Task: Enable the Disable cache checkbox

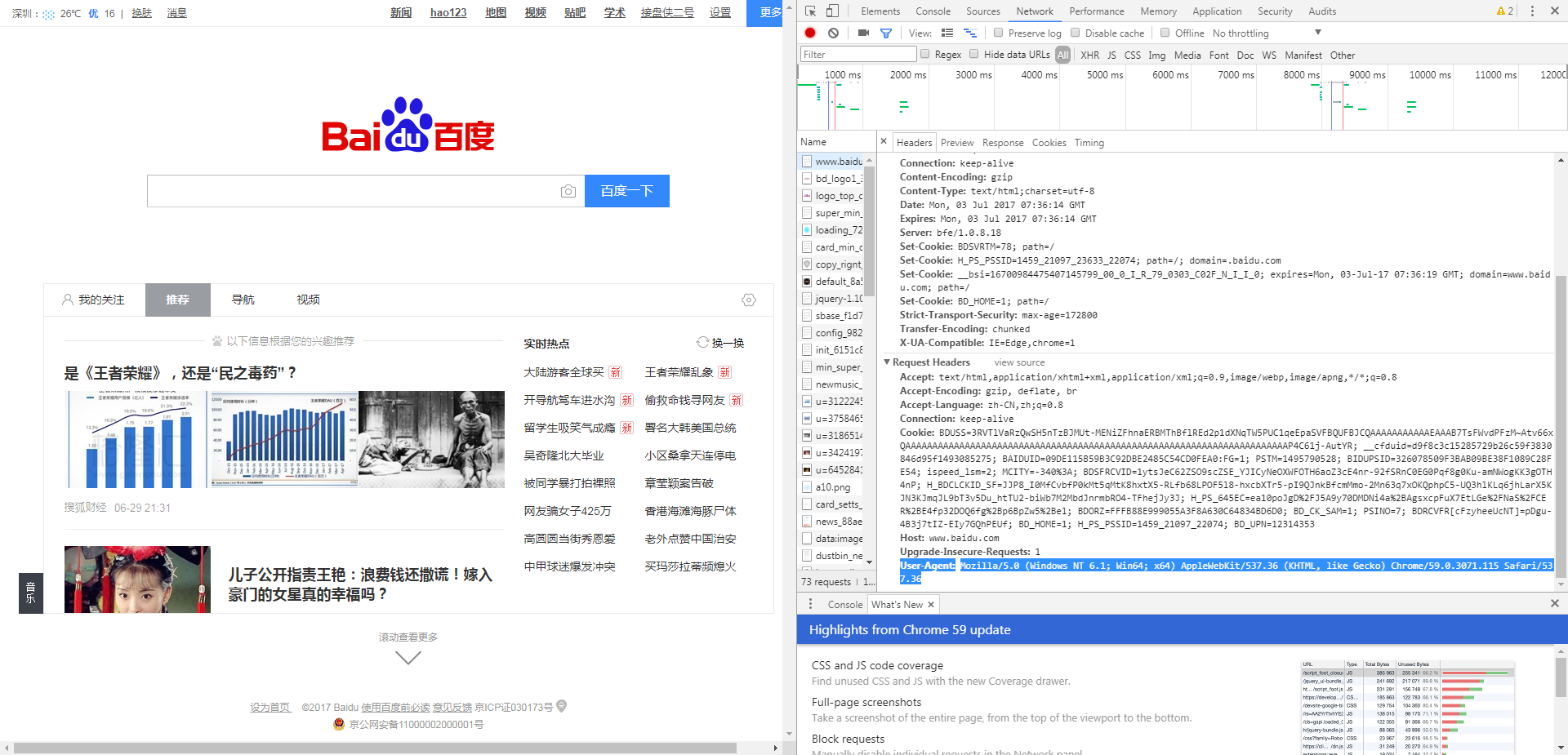Action: coord(1076,33)
